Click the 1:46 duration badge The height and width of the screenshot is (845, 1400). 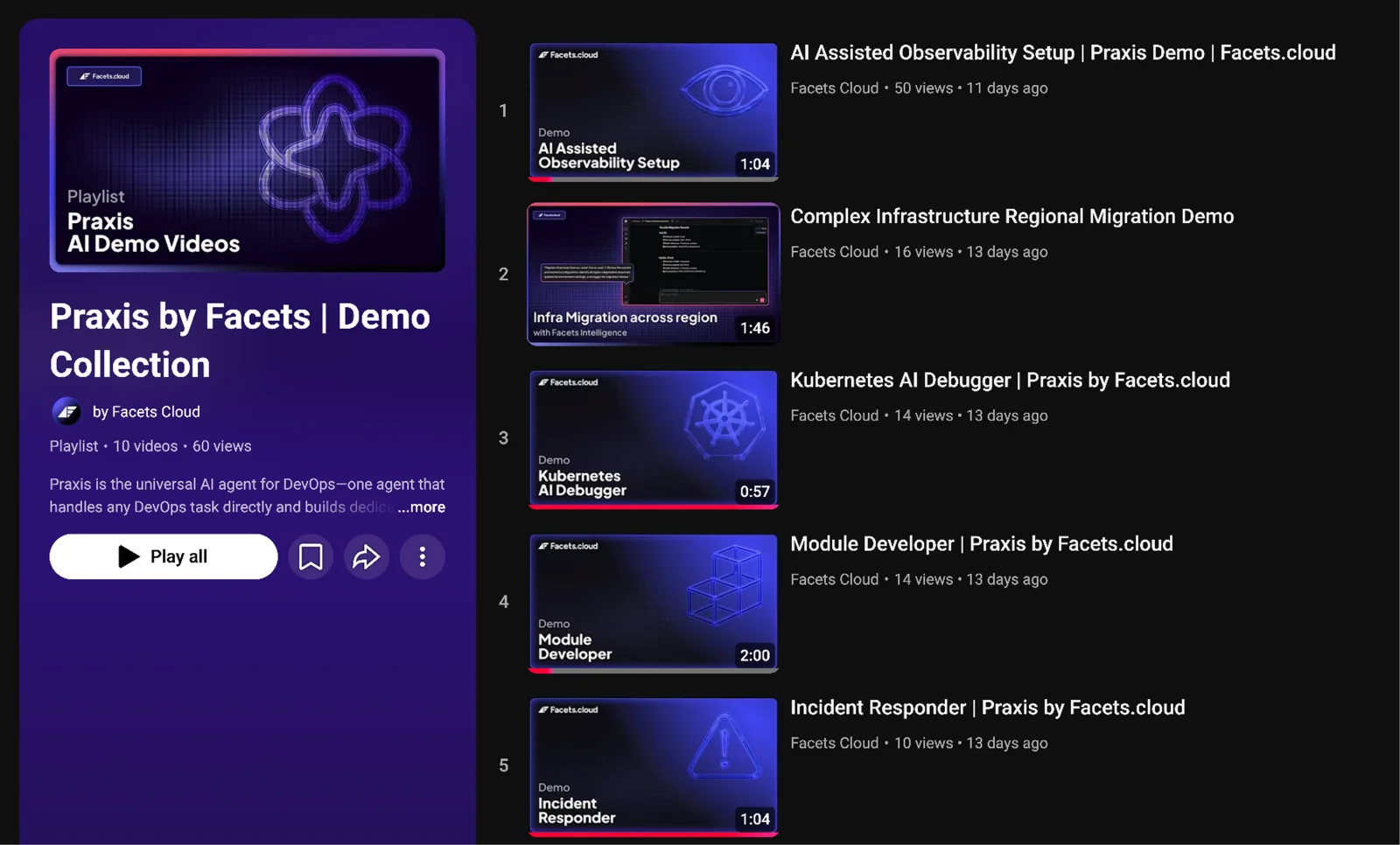click(x=754, y=328)
